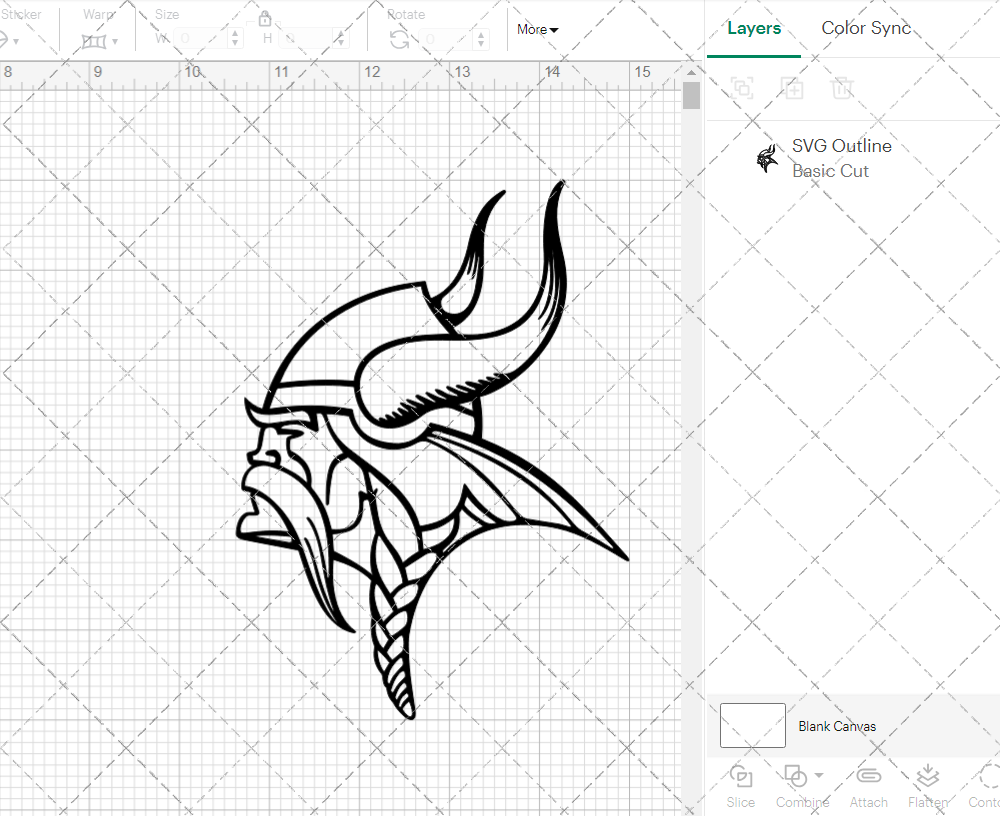This screenshot has height=816, width=1000.
Task: Toggle the size aspect ratio lock
Action: [x=265, y=19]
